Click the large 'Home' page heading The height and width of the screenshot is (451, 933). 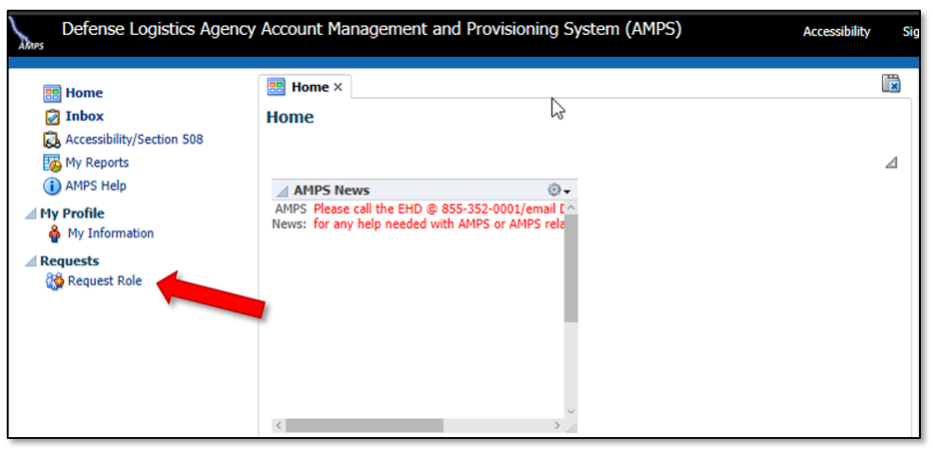[290, 118]
